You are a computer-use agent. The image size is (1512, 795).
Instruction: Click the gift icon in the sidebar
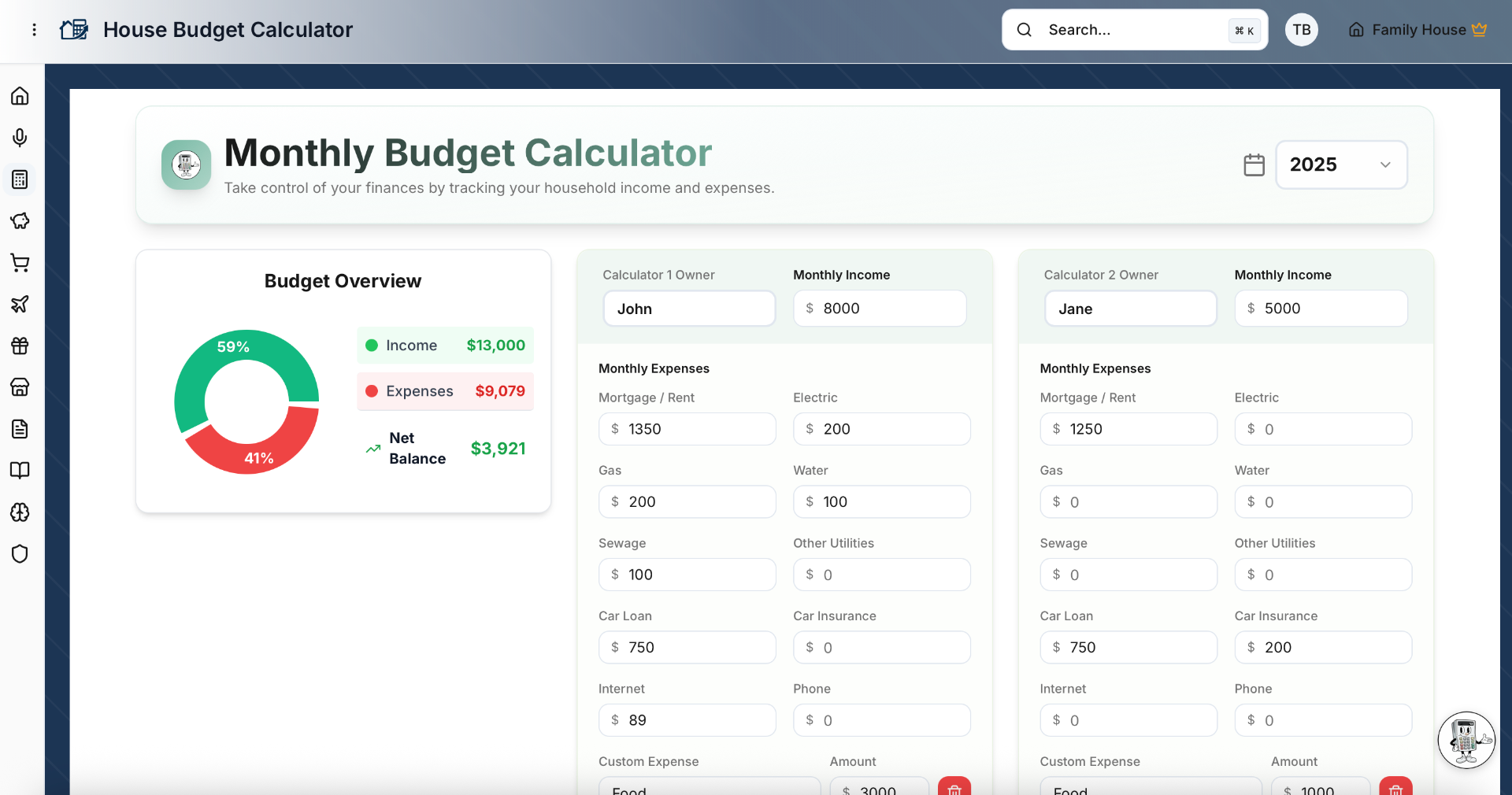[20, 346]
